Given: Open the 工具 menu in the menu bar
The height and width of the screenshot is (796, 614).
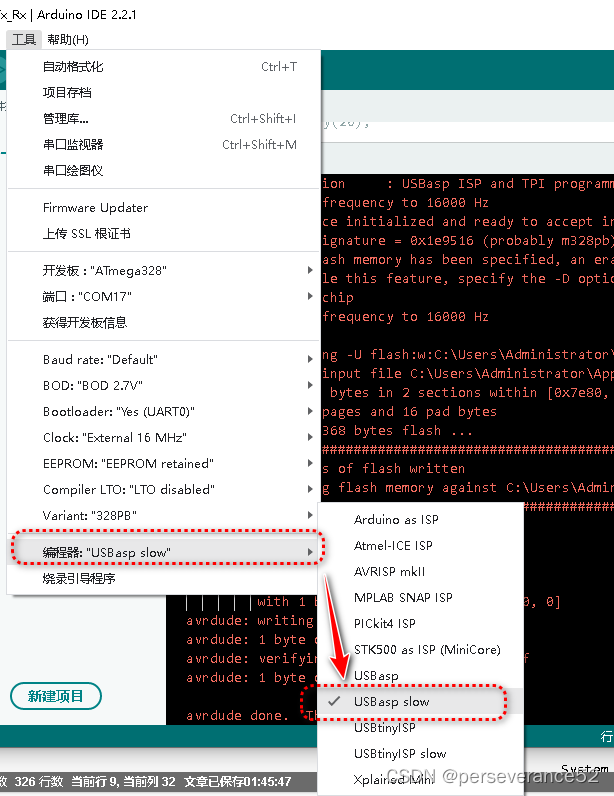Looking at the screenshot, I should point(24,39).
